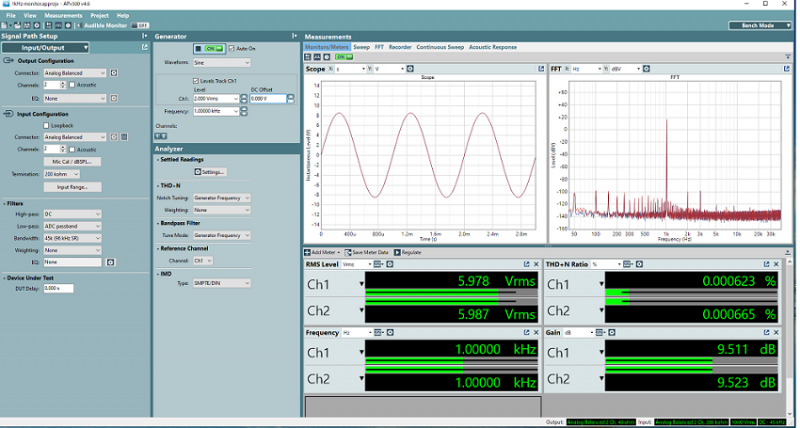Click the DC Offset stepper arrows
The image size is (800, 428).
tap(290, 98)
